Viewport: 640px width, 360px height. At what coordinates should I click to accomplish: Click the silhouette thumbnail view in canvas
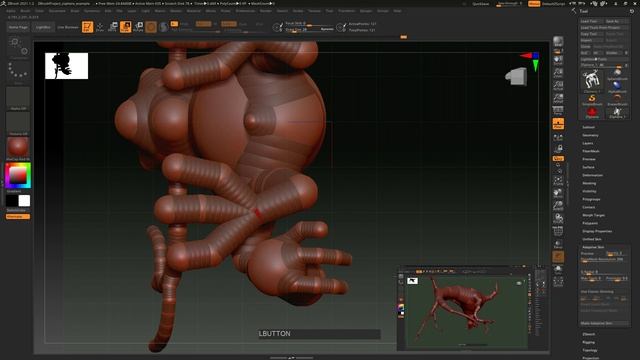pos(67,66)
